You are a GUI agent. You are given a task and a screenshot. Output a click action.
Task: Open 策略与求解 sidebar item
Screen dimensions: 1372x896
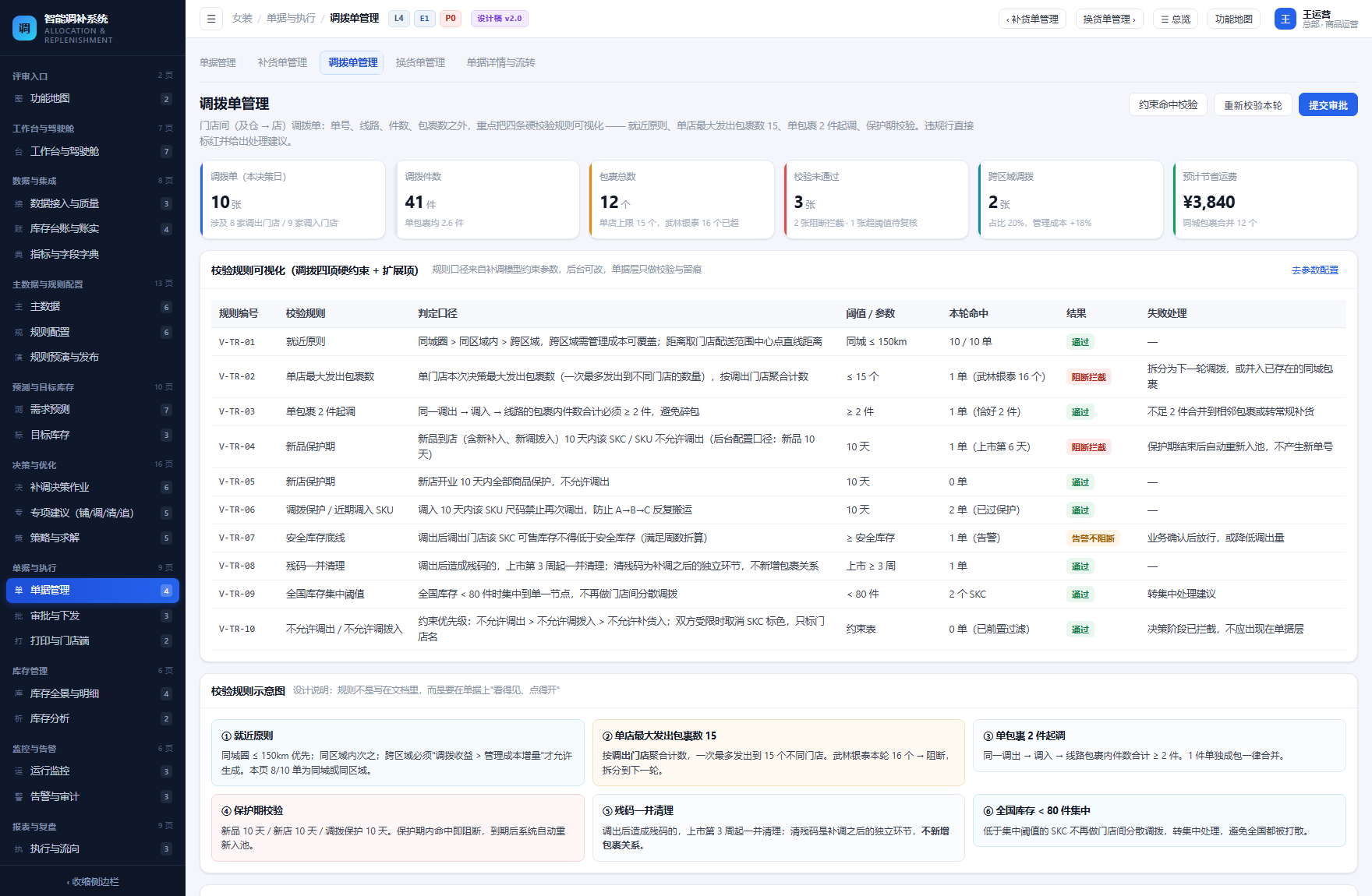pos(93,538)
